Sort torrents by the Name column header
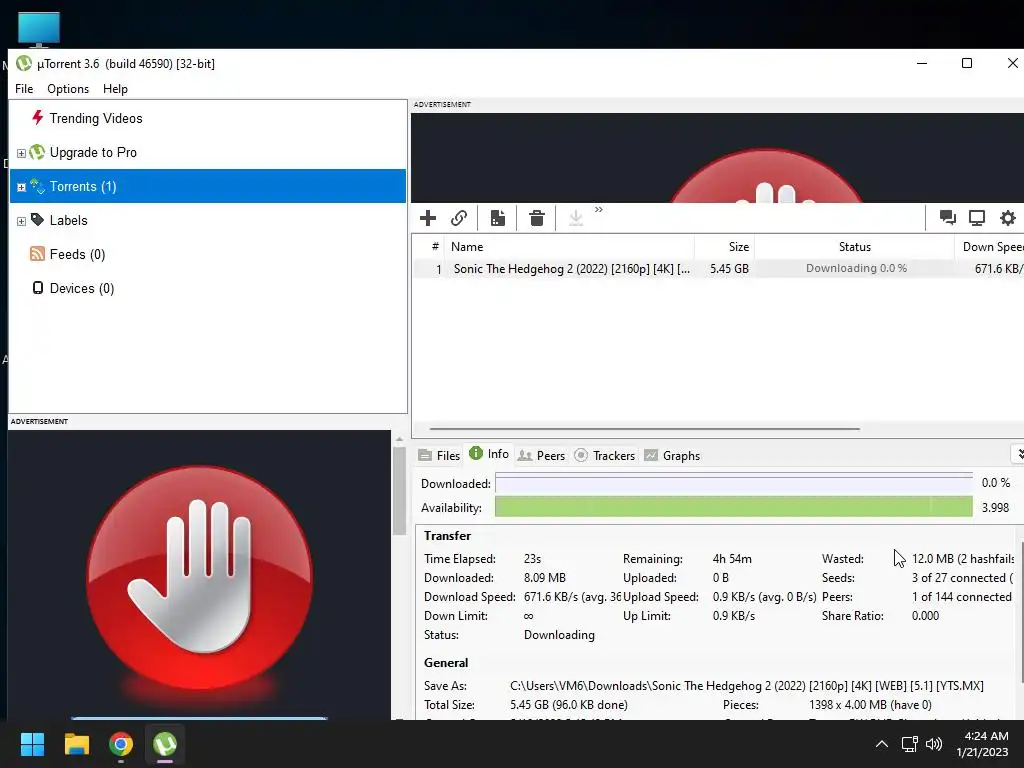The image size is (1024, 768). click(x=569, y=247)
